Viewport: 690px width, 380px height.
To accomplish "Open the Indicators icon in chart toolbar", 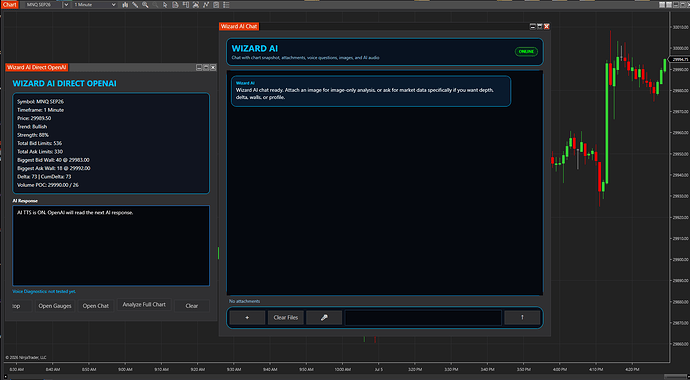I will click(195, 5).
